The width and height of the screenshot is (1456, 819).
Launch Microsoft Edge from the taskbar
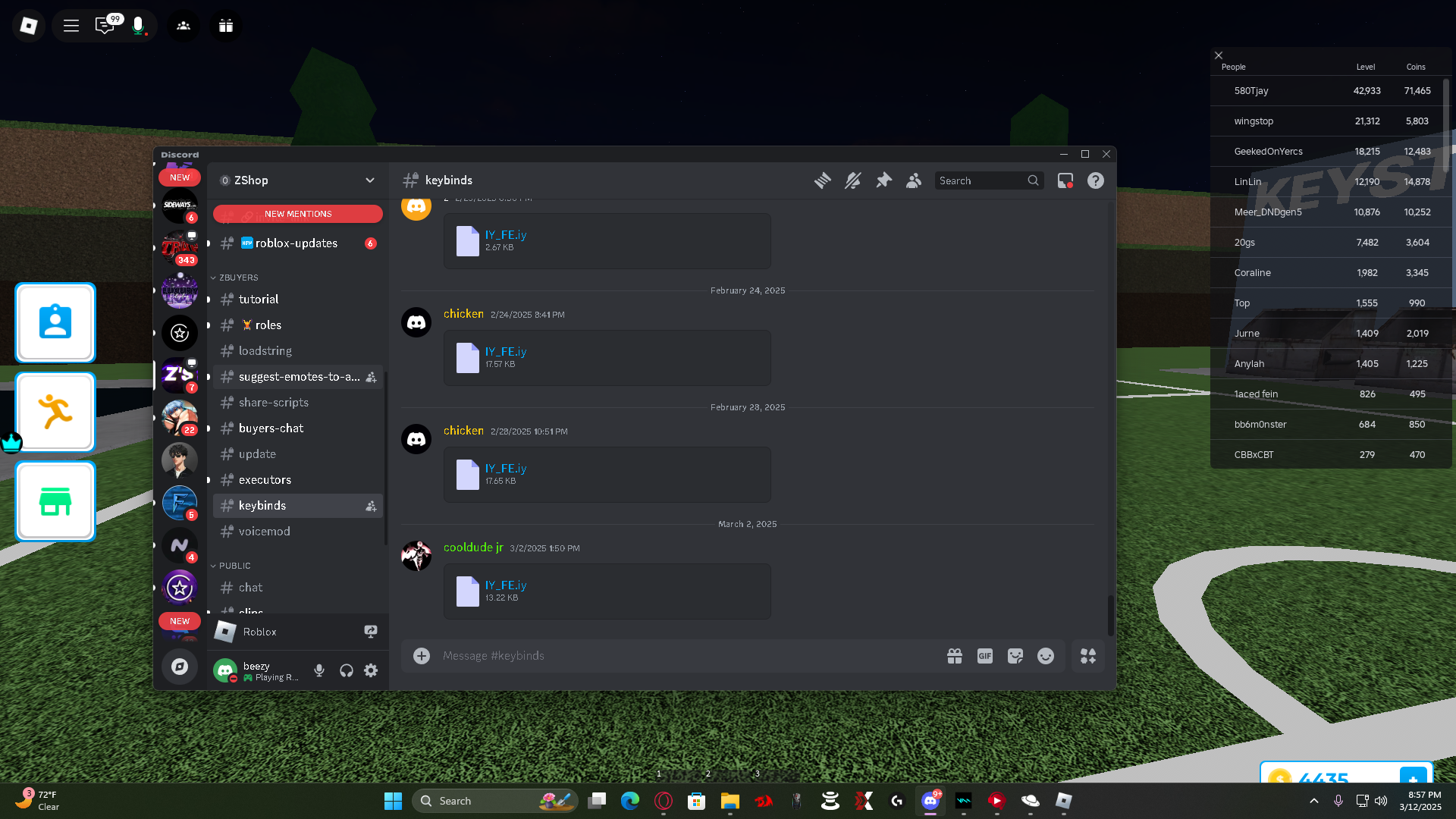[630, 801]
